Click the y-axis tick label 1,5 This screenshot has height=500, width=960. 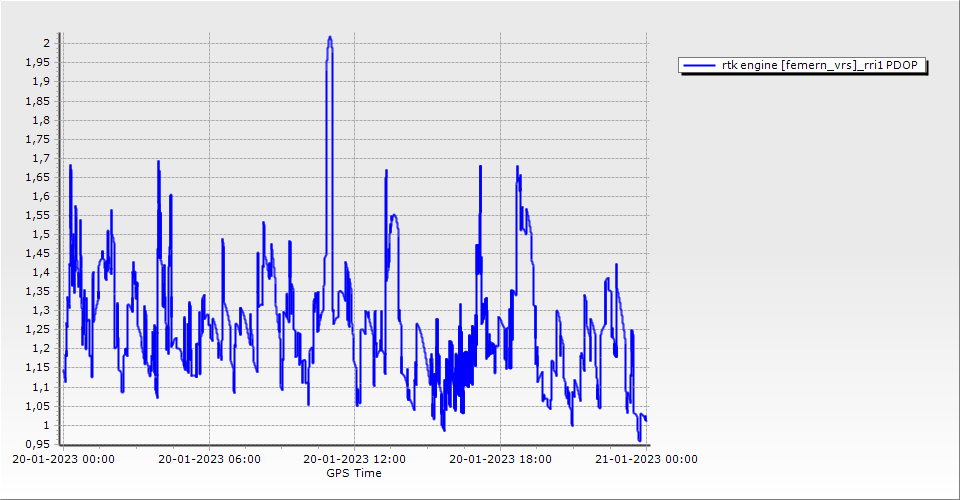(40, 234)
